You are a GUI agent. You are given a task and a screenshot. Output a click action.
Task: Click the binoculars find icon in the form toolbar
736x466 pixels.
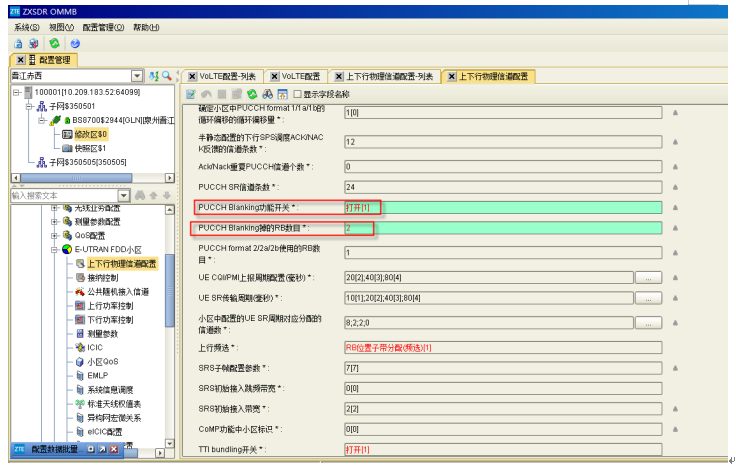(x=268, y=94)
